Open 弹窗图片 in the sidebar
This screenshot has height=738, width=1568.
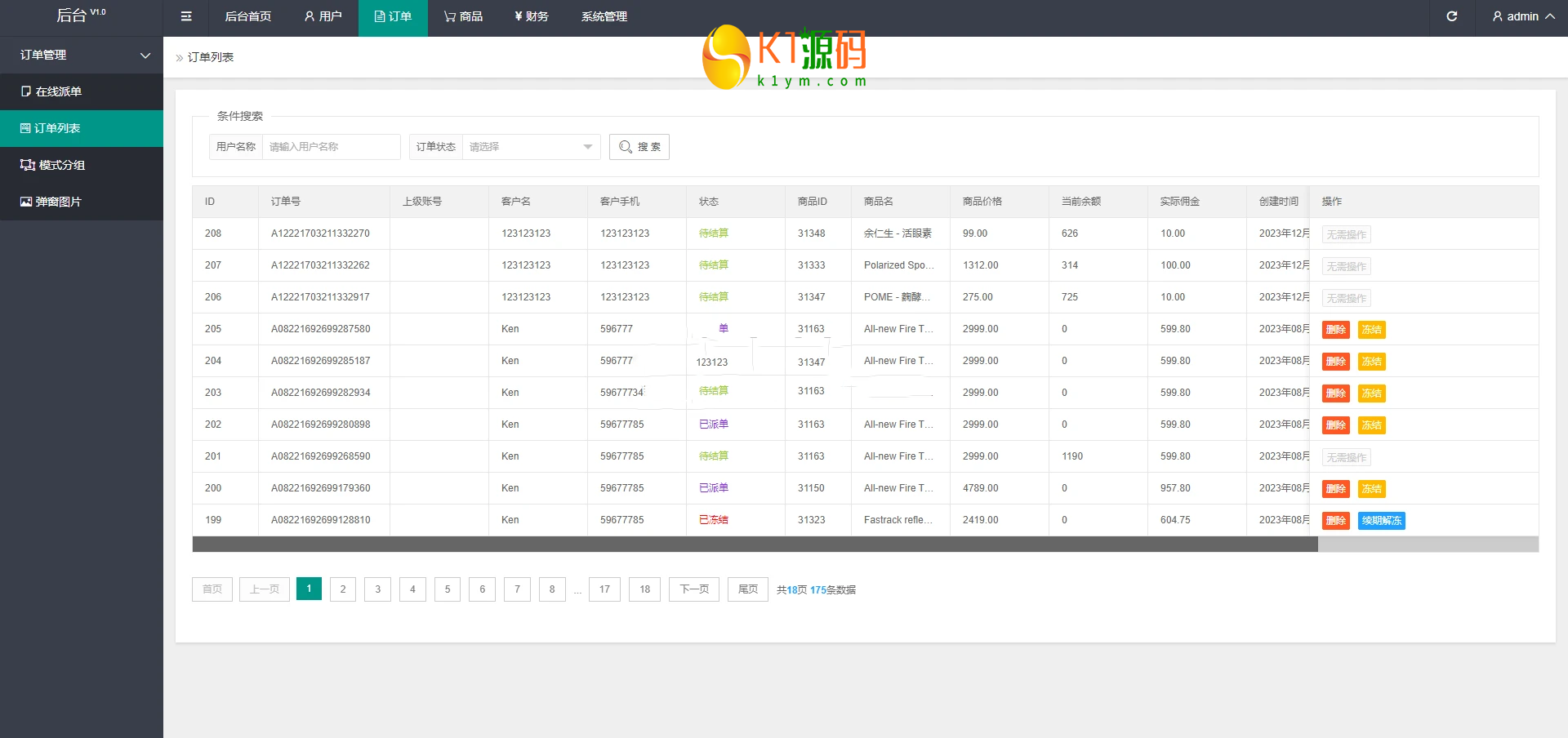point(58,202)
